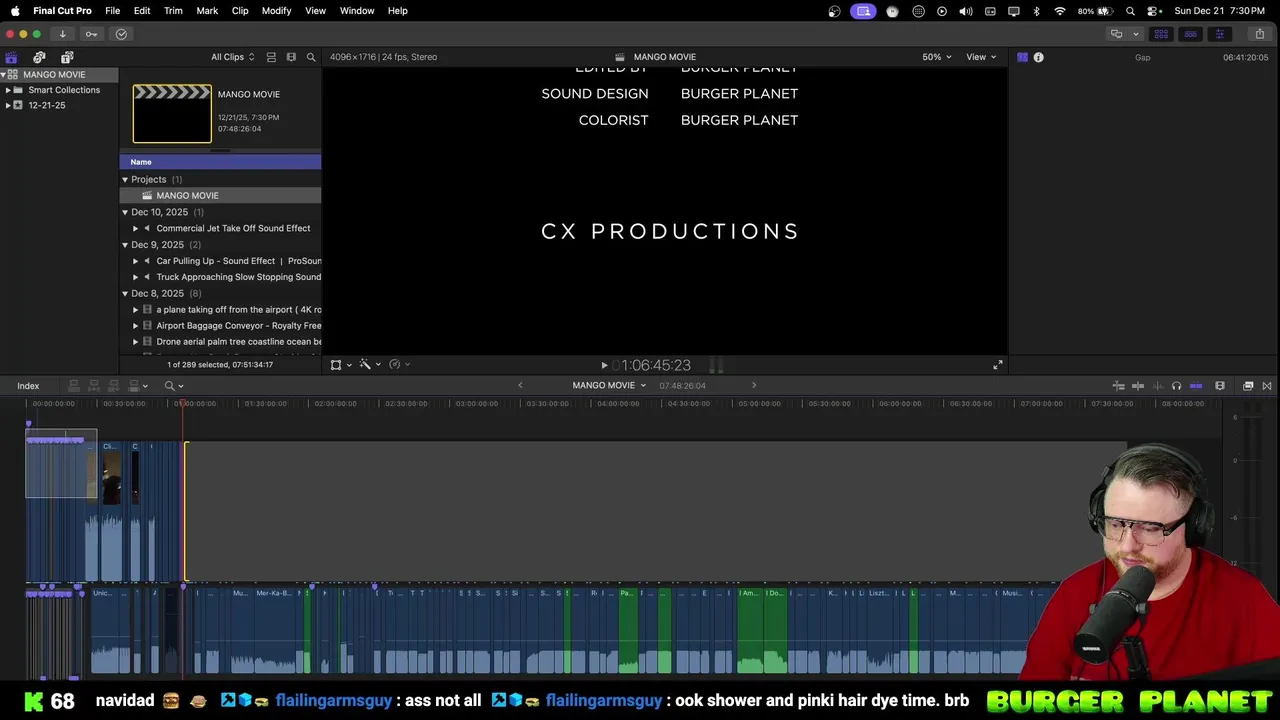Go back in timeline history arrow
Image resolution: width=1280 pixels, height=720 pixels.
click(x=520, y=385)
